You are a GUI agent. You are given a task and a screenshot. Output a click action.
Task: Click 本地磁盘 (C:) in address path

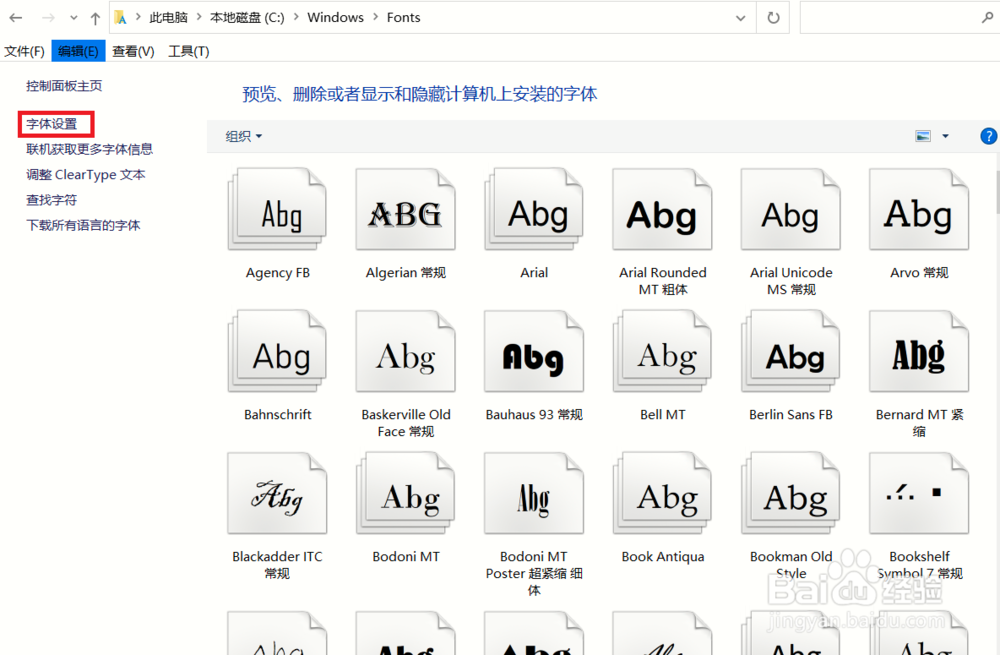tap(247, 17)
